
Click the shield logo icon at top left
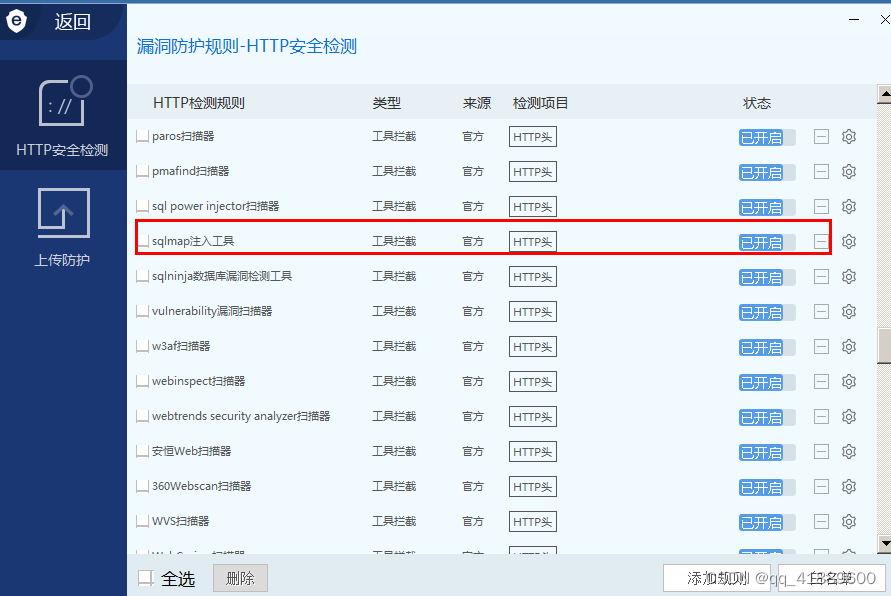point(16,22)
